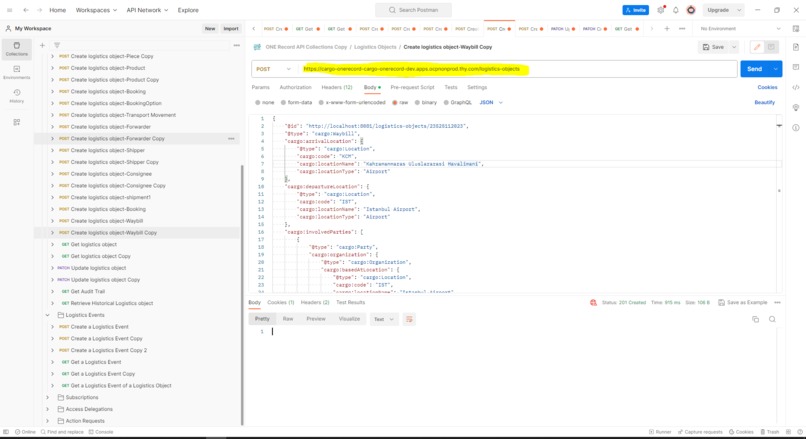Open the Workspaces dropdown menu
Viewport: 806px width, 439px height.
point(96,10)
